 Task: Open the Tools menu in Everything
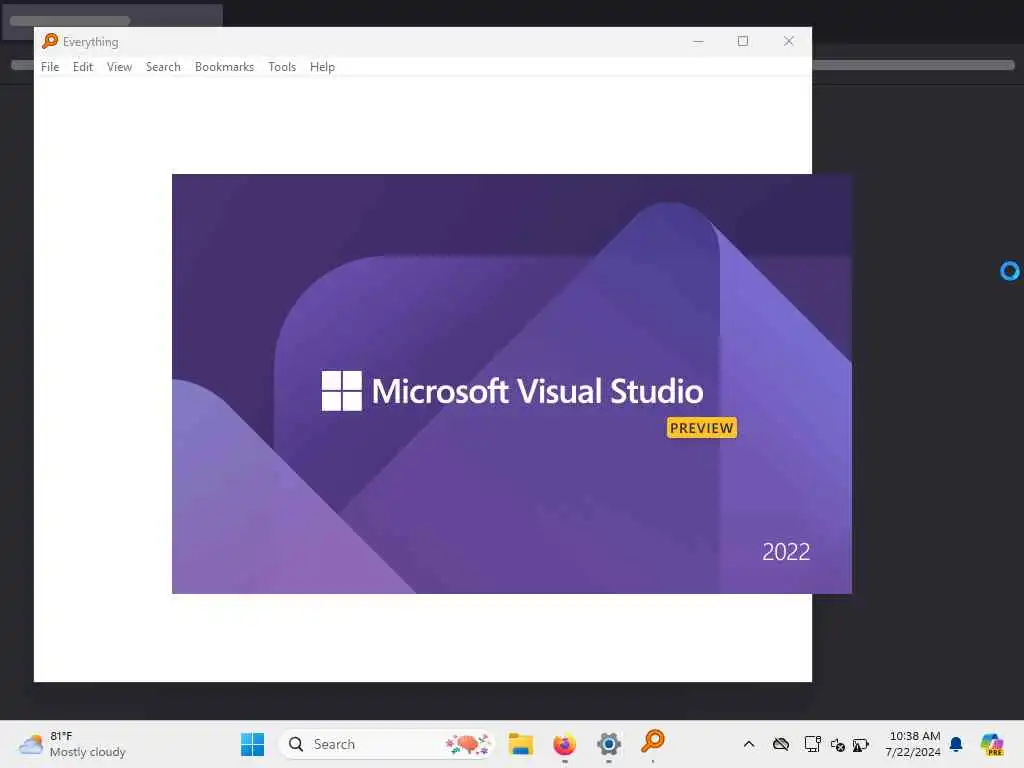pyautogui.click(x=282, y=67)
